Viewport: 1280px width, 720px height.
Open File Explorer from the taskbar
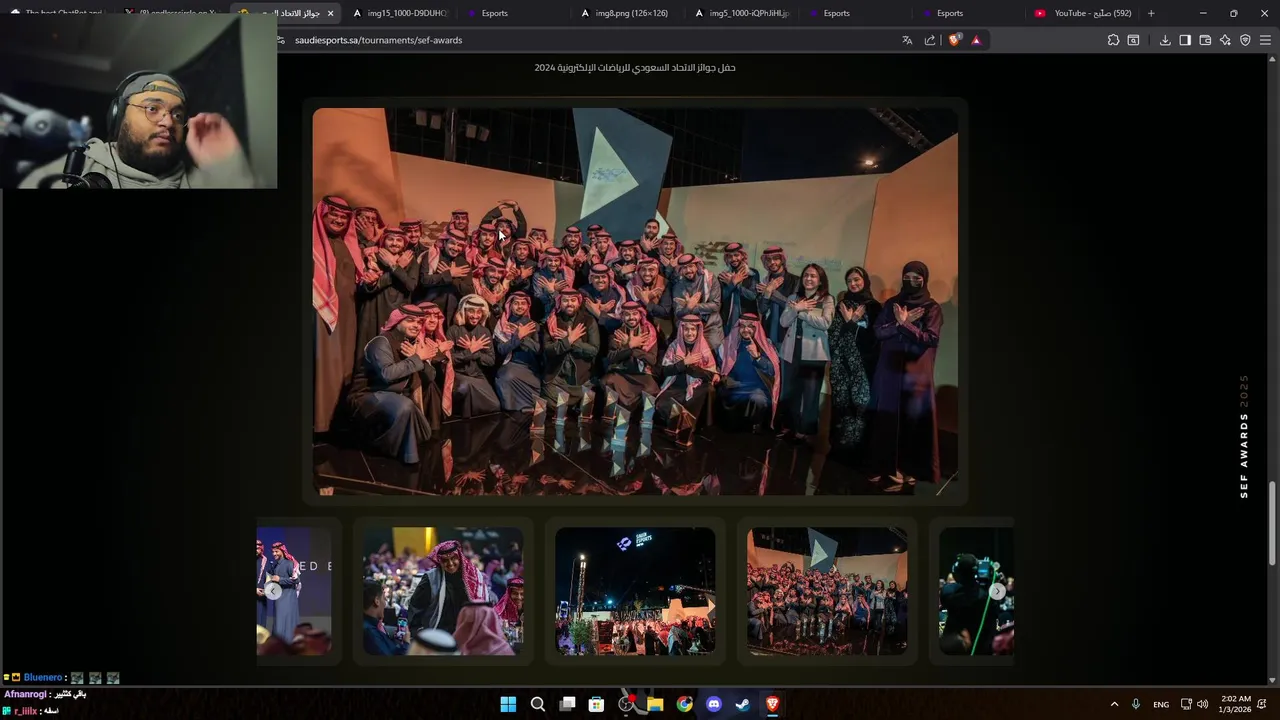pyautogui.click(x=655, y=704)
